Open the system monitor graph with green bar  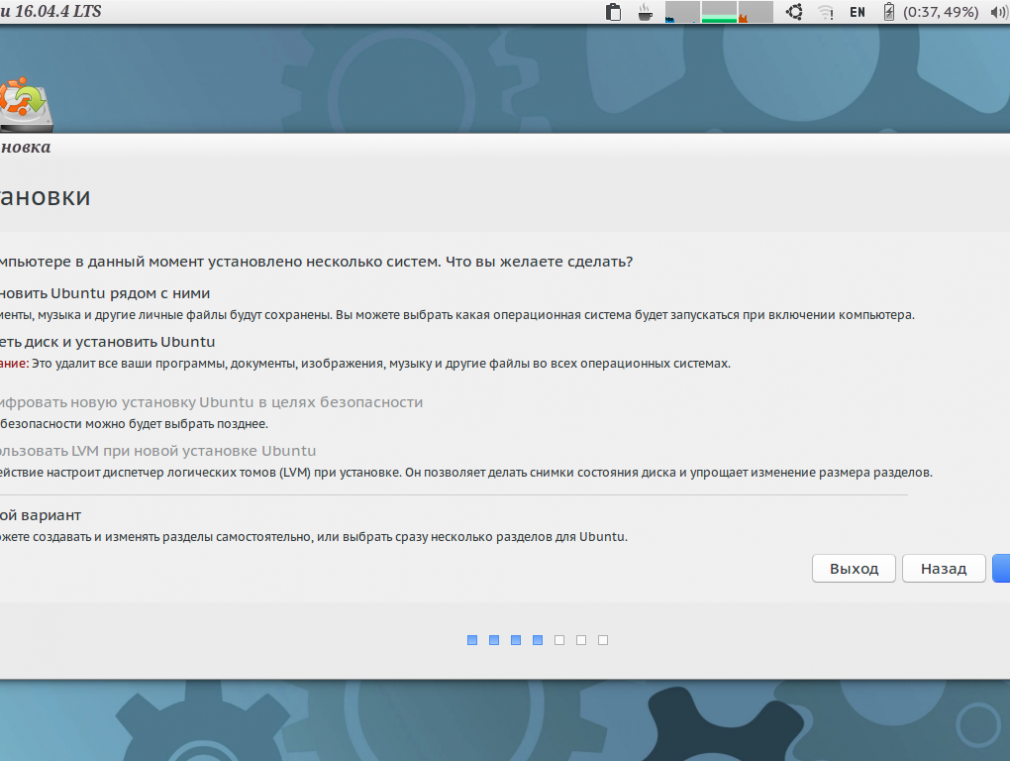[719, 12]
